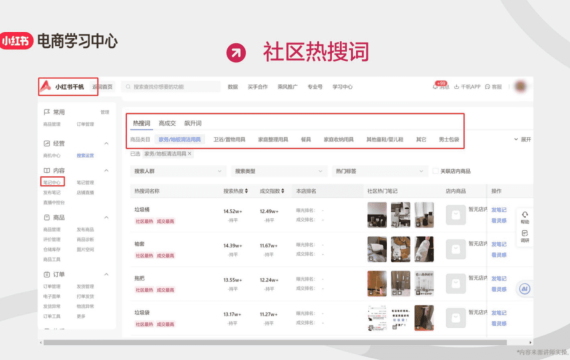Open the notifications bell with red badge

point(435,87)
